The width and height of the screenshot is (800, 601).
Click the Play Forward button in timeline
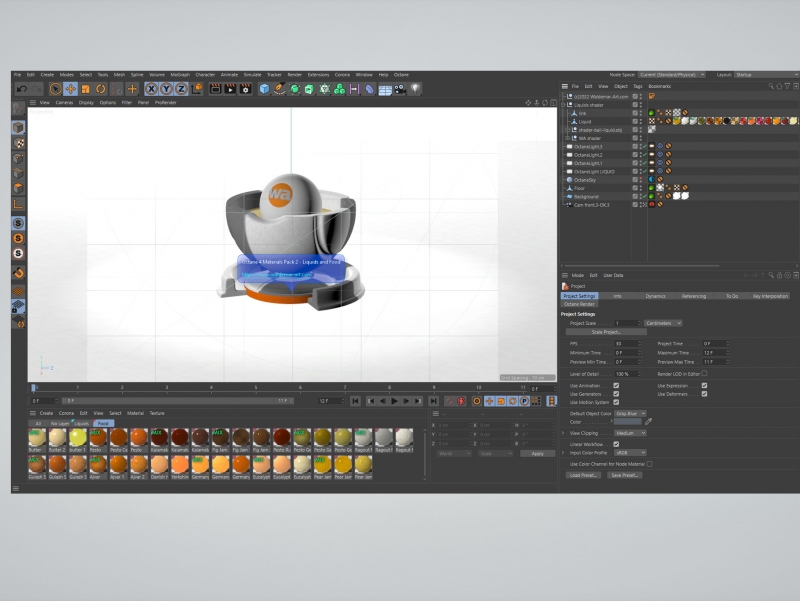coord(394,401)
